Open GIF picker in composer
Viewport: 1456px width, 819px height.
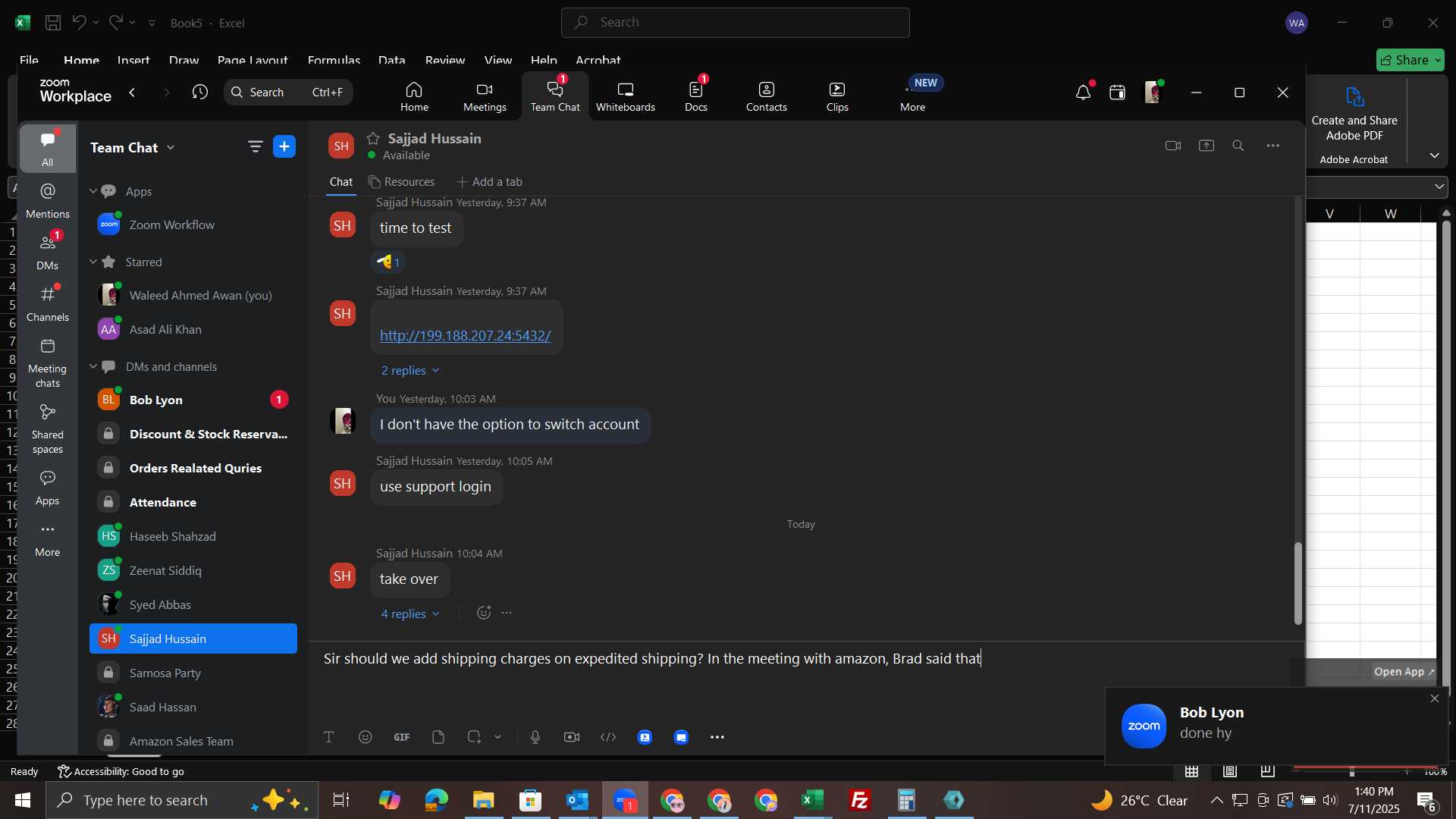pyautogui.click(x=402, y=737)
